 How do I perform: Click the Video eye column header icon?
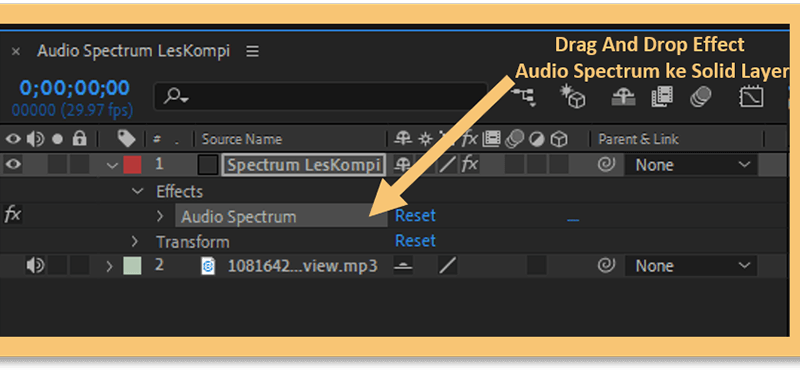point(13,139)
